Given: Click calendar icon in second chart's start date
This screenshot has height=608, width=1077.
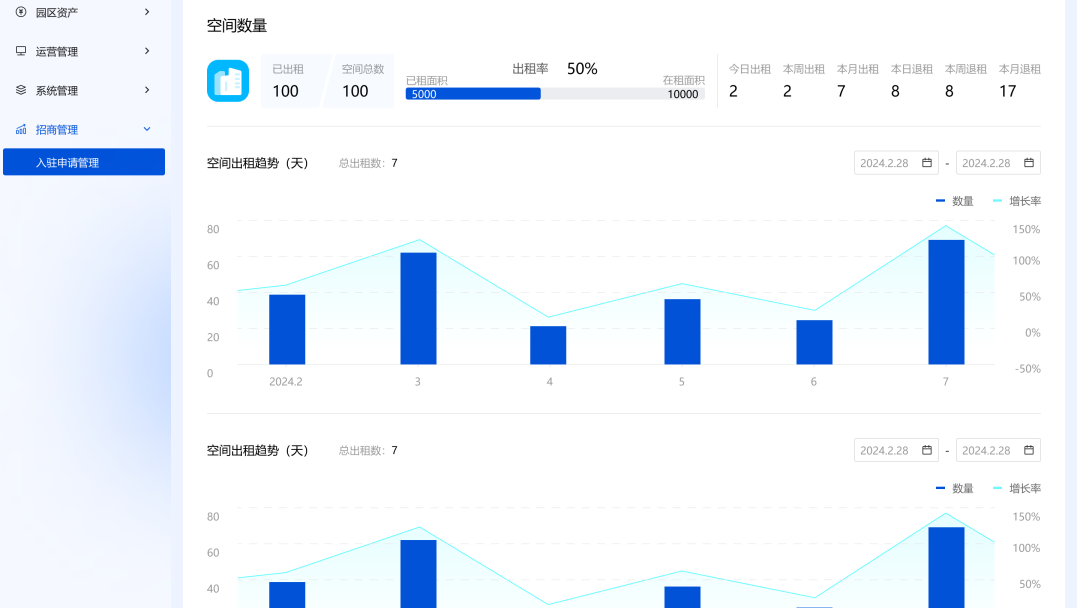Looking at the screenshot, I should pyautogui.click(x=926, y=451).
